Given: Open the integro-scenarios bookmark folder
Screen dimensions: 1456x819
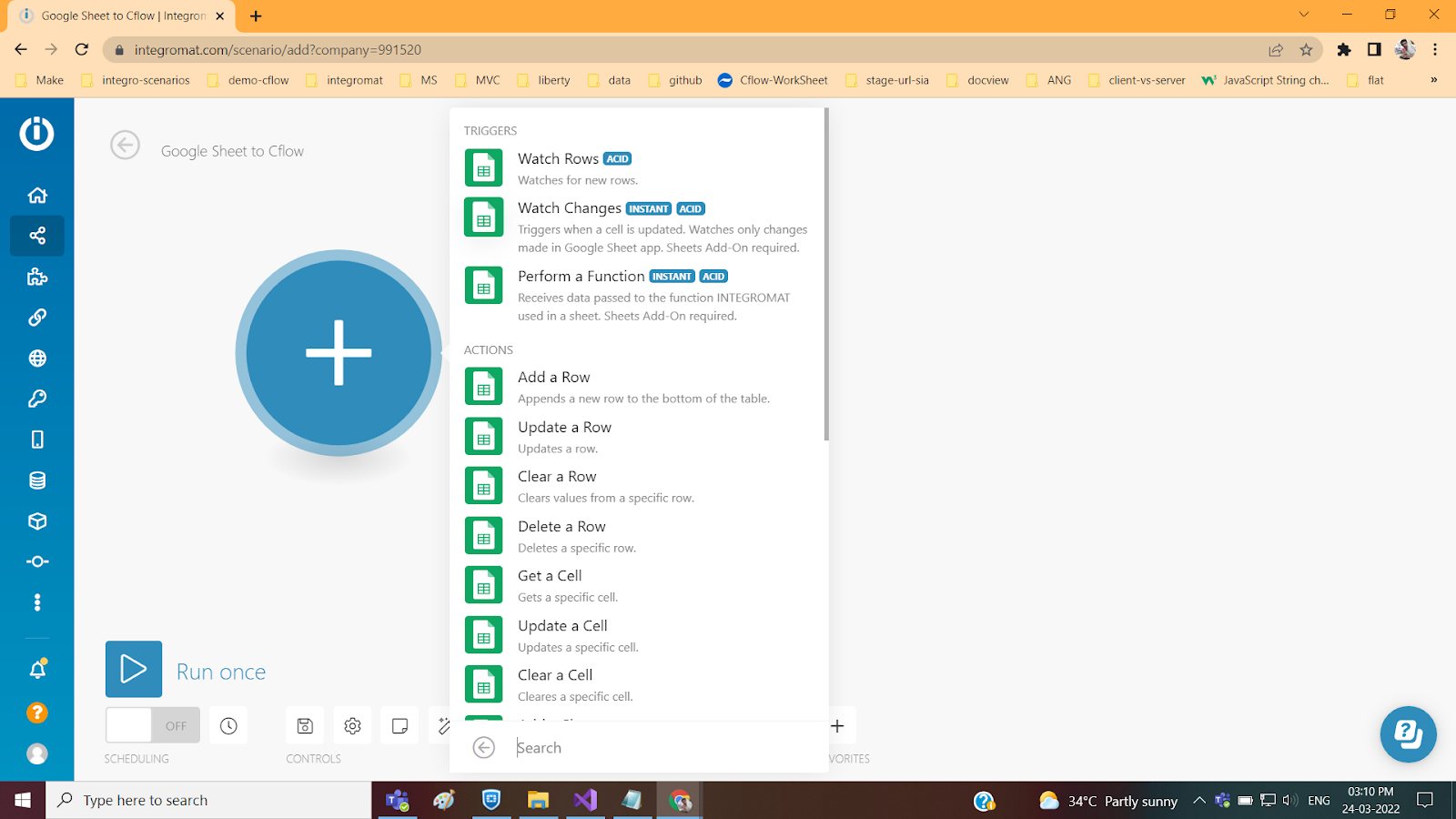Looking at the screenshot, I should (136, 80).
